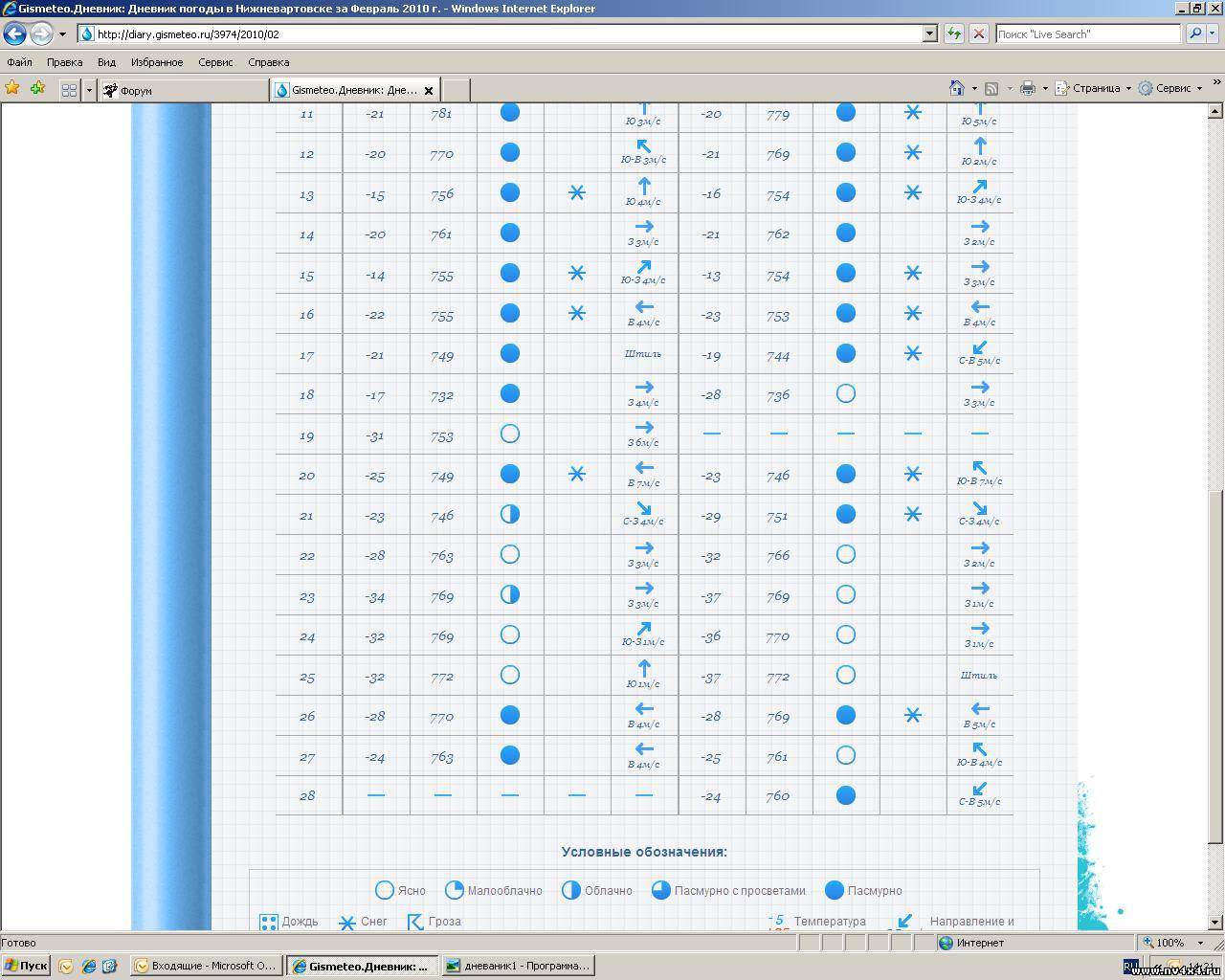Click the daytime snowflake icon in row 20
Image resolution: width=1225 pixels, height=980 pixels.
coord(577,474)
